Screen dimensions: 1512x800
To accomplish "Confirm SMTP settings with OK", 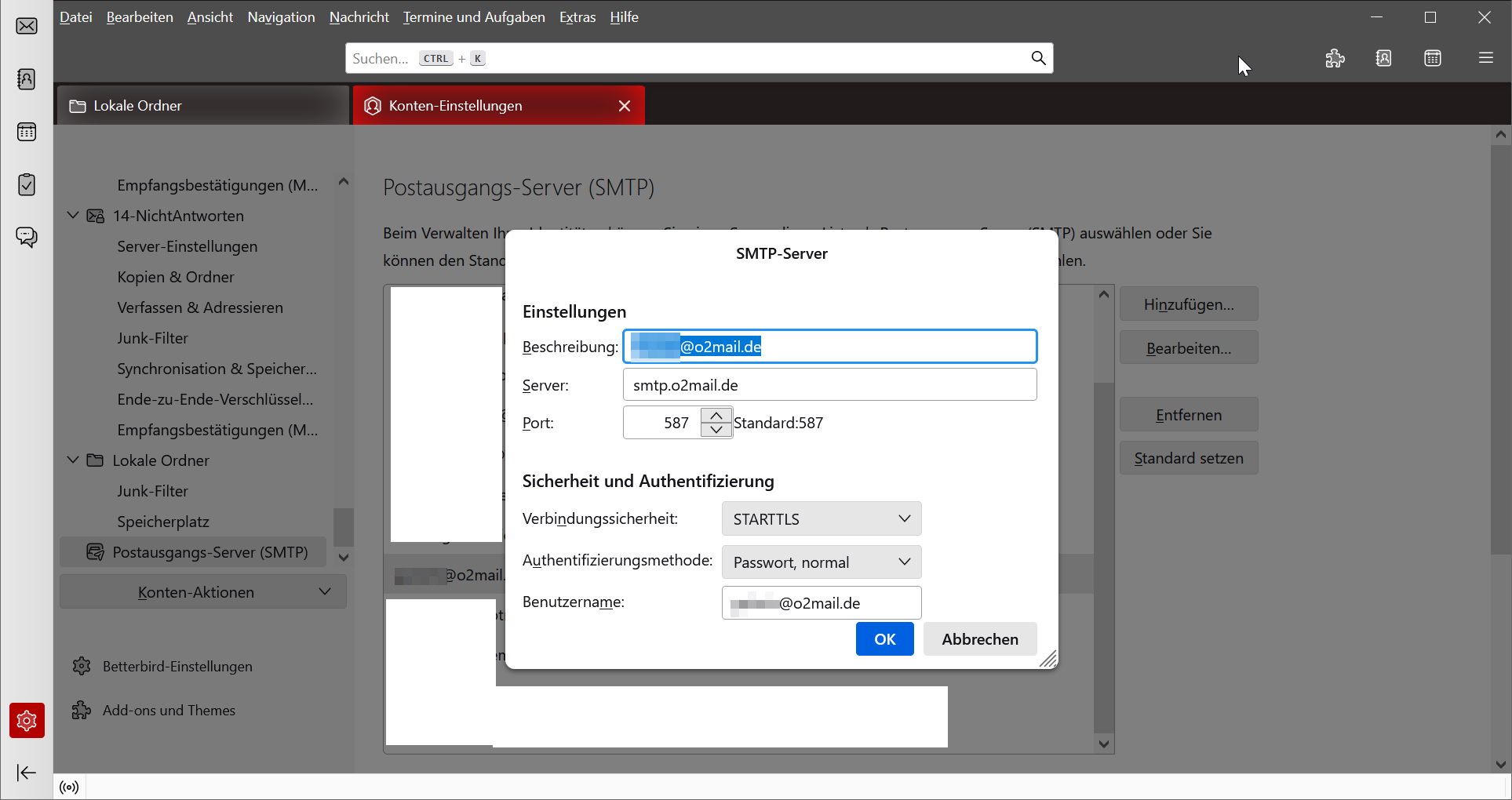I will [x=884, y=639].
